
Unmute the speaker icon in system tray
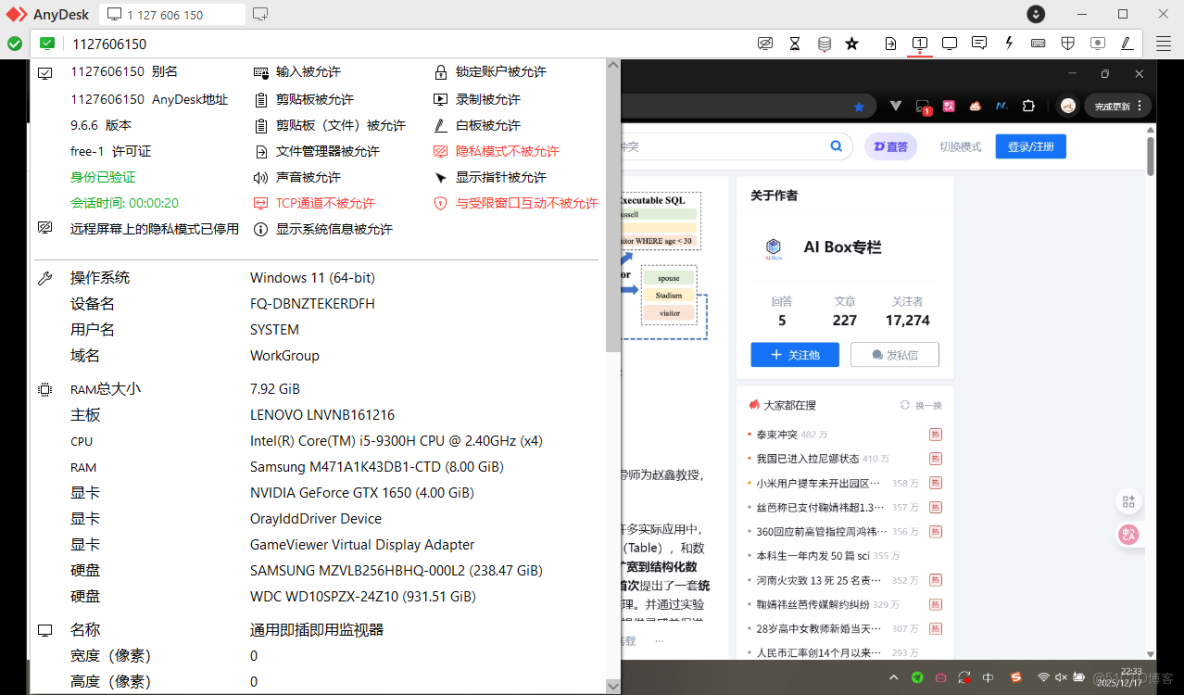click(1060, 677)
